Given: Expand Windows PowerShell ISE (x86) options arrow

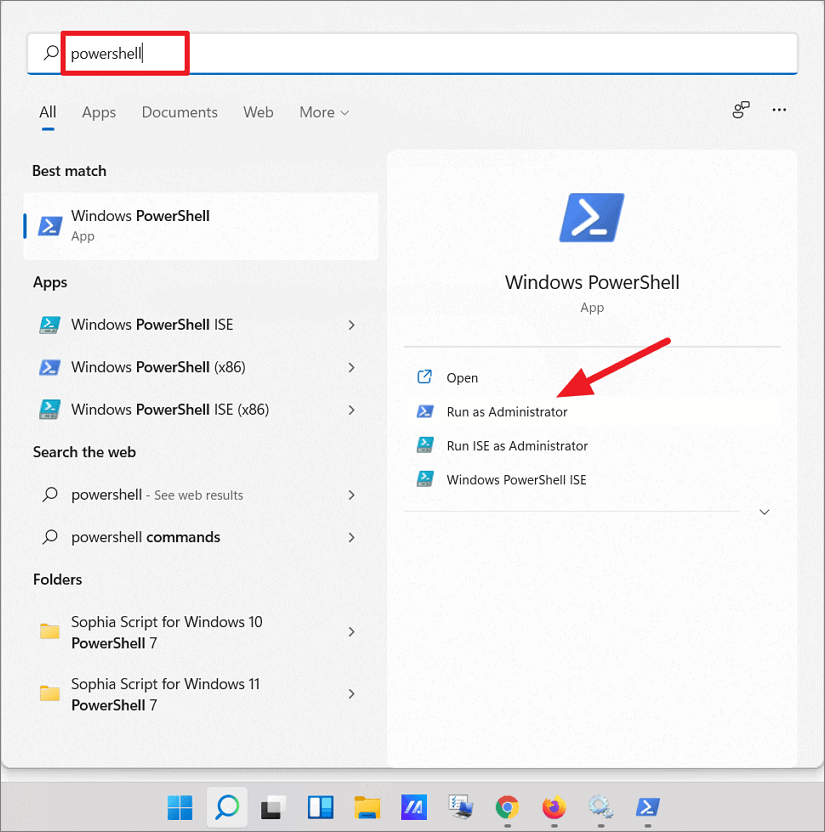Looking at the screenshot, I should coord(351,410).
